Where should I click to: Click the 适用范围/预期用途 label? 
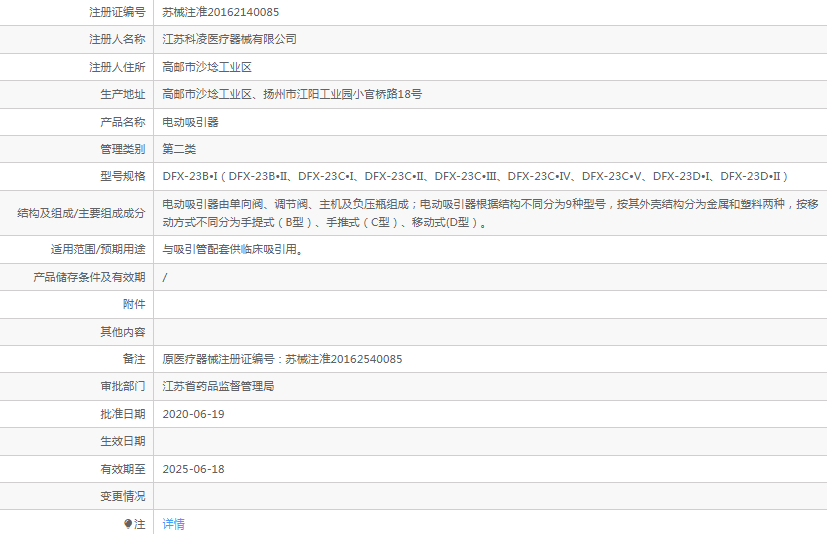point(98,250)
